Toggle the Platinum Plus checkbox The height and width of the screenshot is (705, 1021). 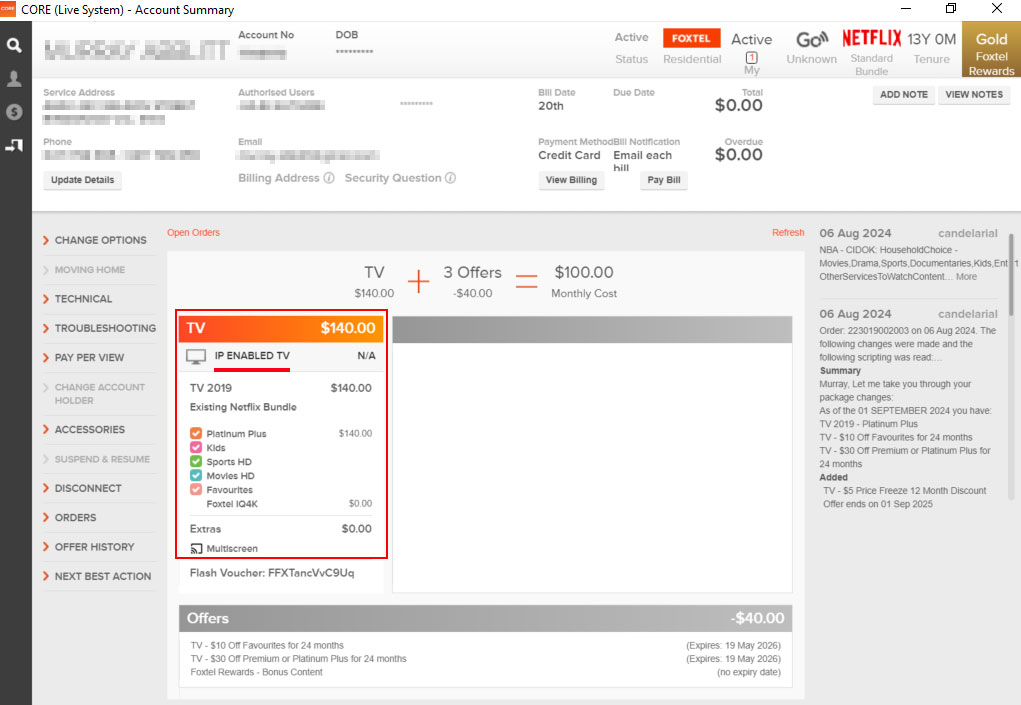195,433
